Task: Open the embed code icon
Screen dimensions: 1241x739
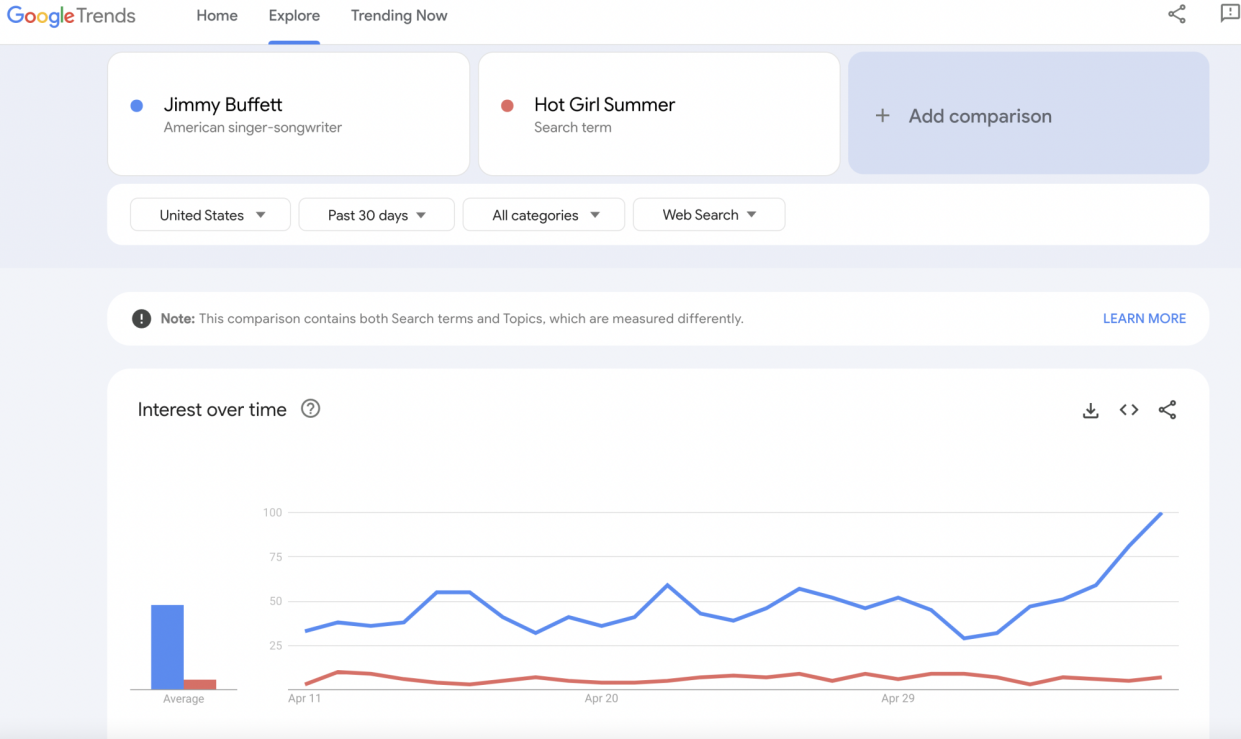Action: (1129, 410)
